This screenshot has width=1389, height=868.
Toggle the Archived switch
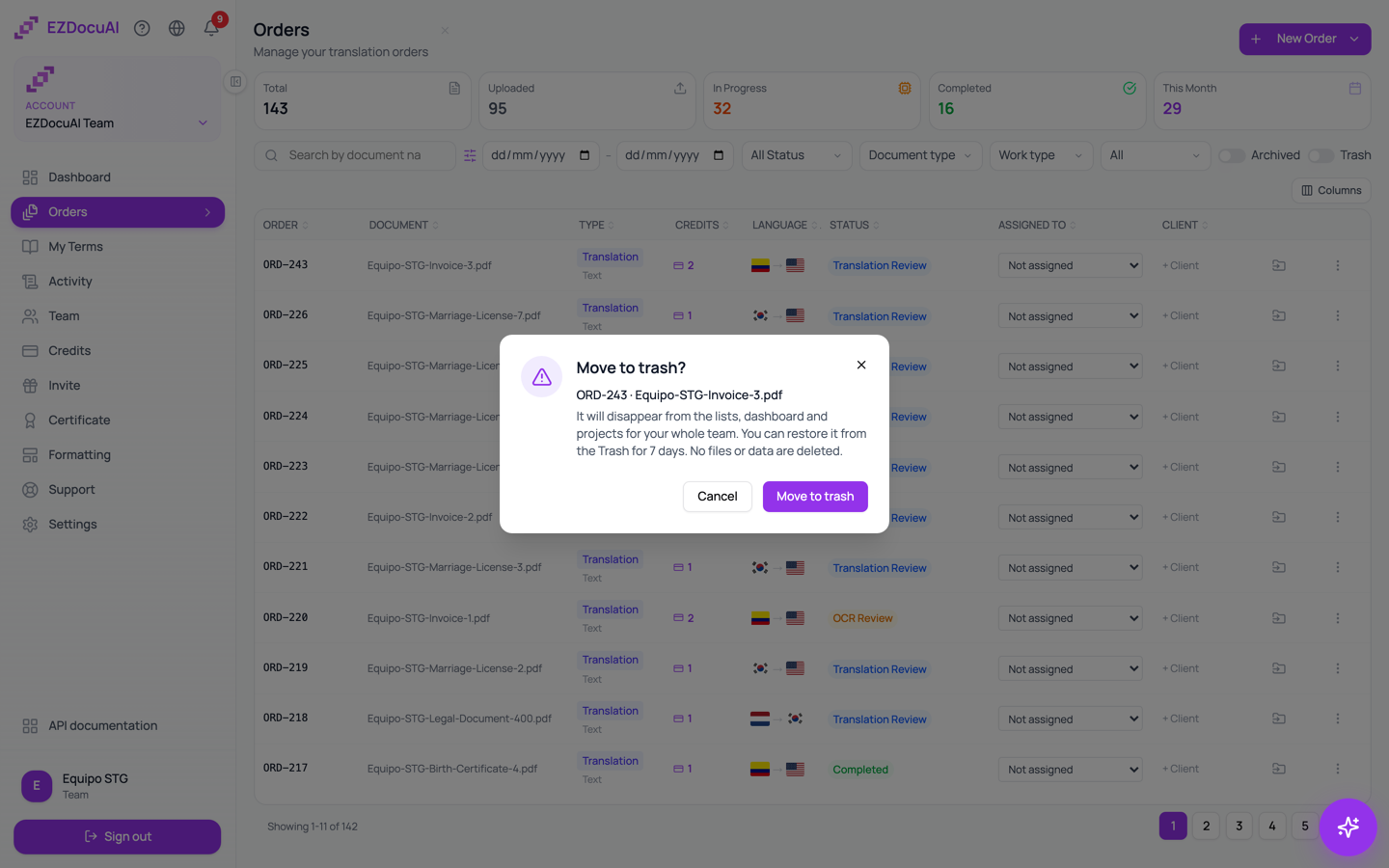pos(1231,155)
